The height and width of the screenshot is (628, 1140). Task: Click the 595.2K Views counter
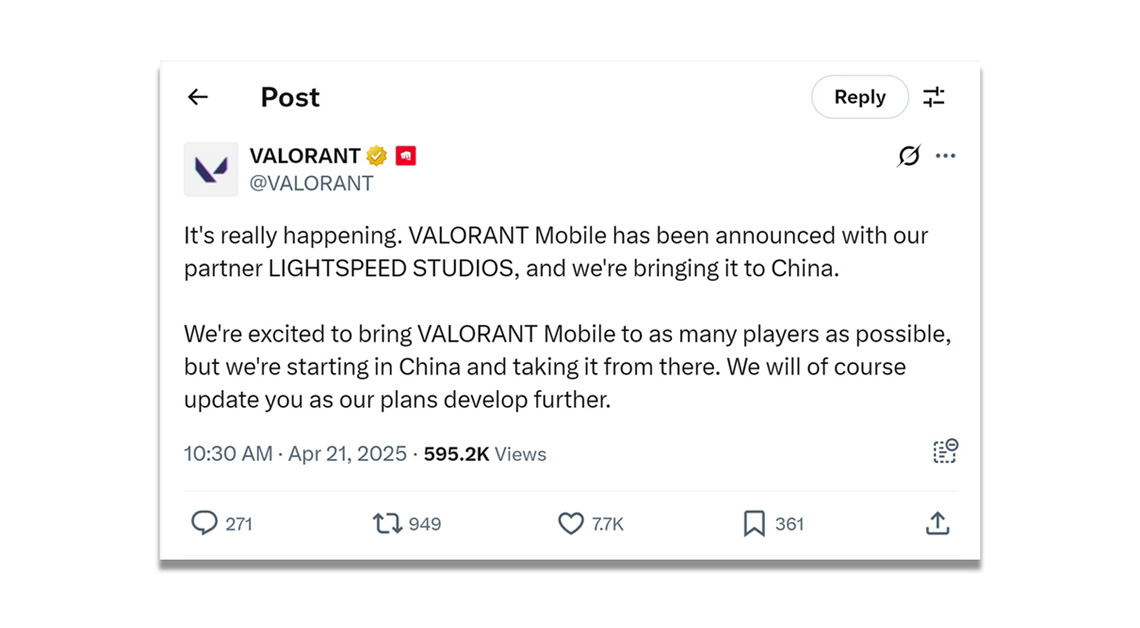(x=485, y=453)
